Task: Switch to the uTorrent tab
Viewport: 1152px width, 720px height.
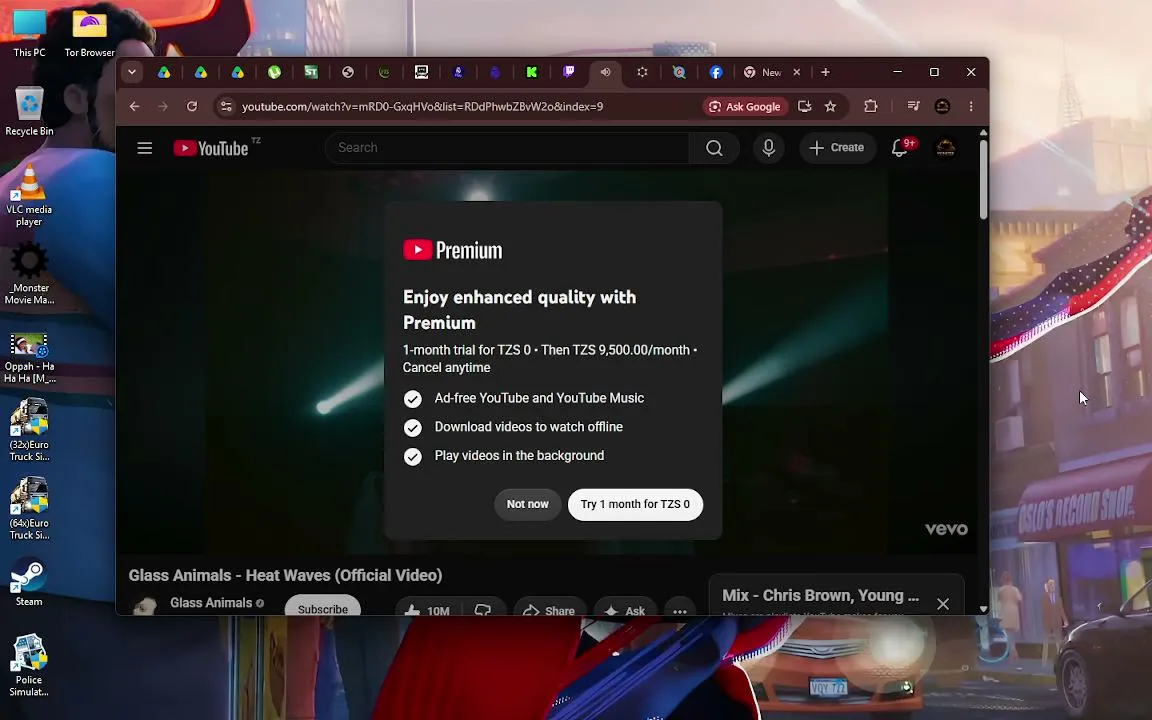Action: (274, 72)
